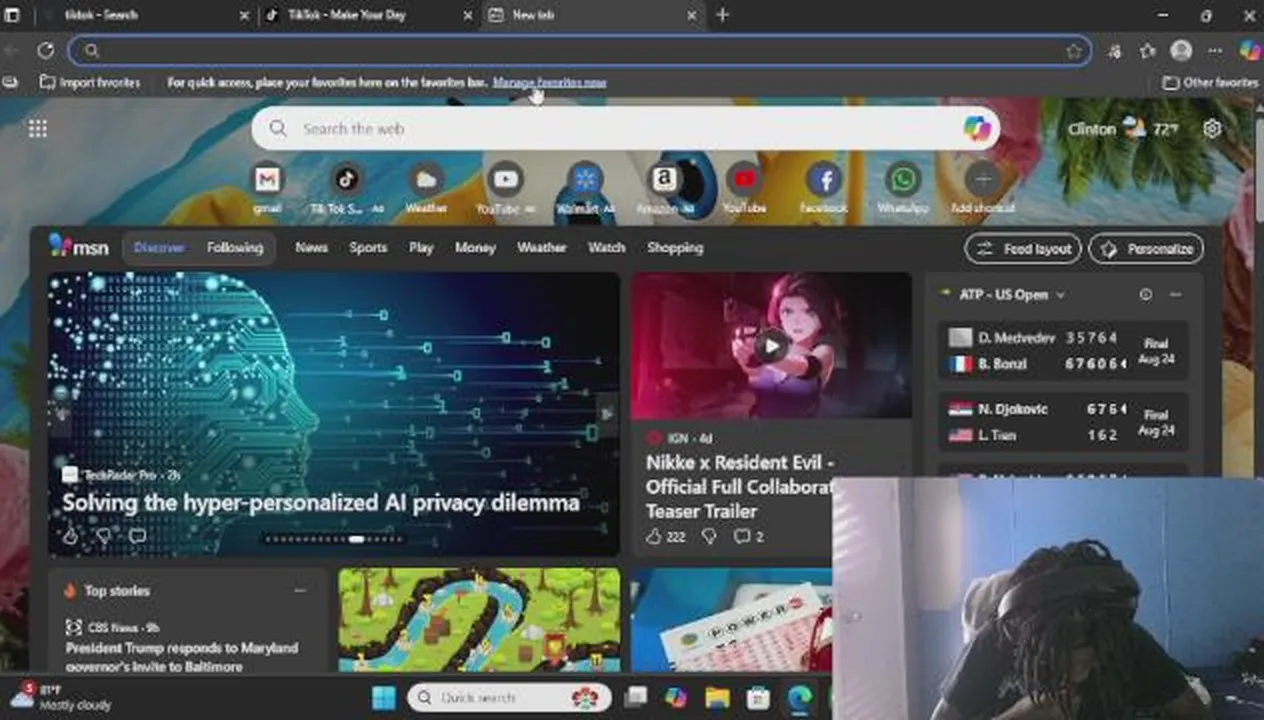1264x720 pixels.
Task: Open the gmail shortcut
Action: tap(267, 187)
